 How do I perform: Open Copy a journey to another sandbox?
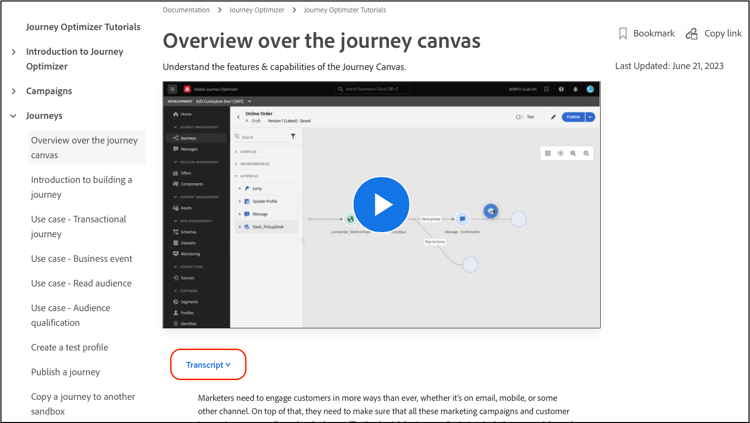83,404
